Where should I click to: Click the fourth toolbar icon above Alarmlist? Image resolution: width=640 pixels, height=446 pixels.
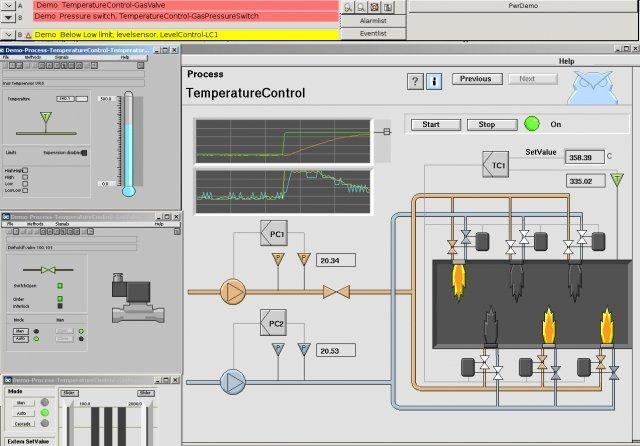point(388,7)
